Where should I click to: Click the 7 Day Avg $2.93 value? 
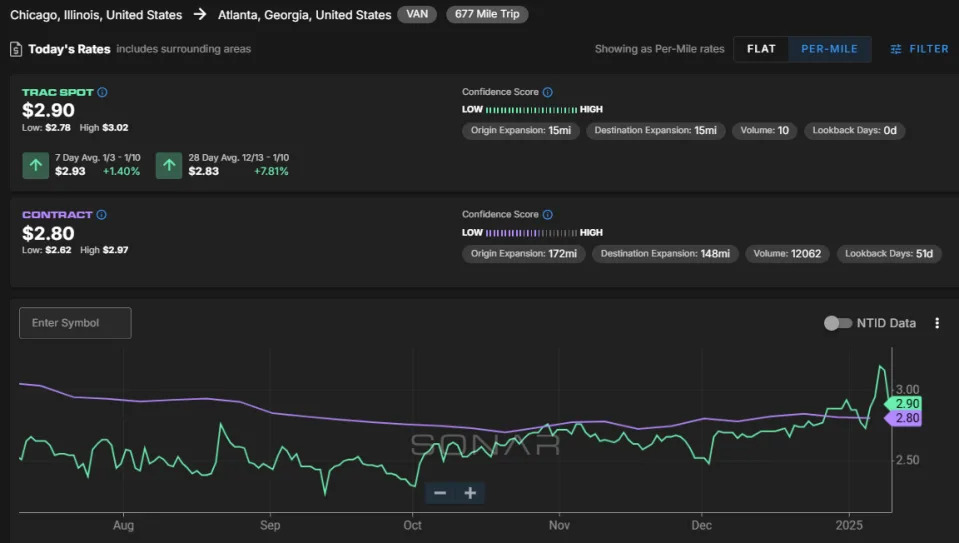(x=70, y=171)
